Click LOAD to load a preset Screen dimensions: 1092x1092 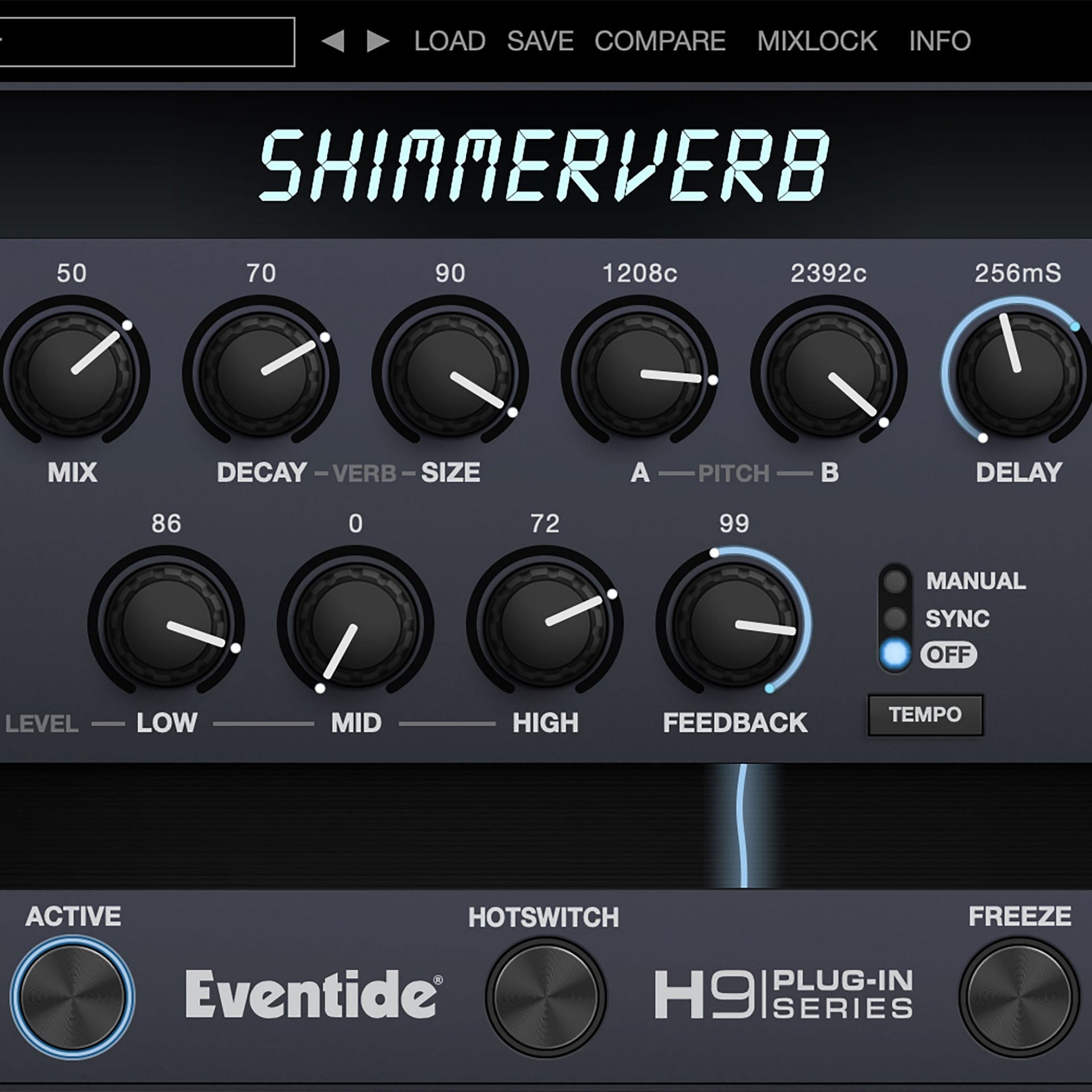pos(449,40)
